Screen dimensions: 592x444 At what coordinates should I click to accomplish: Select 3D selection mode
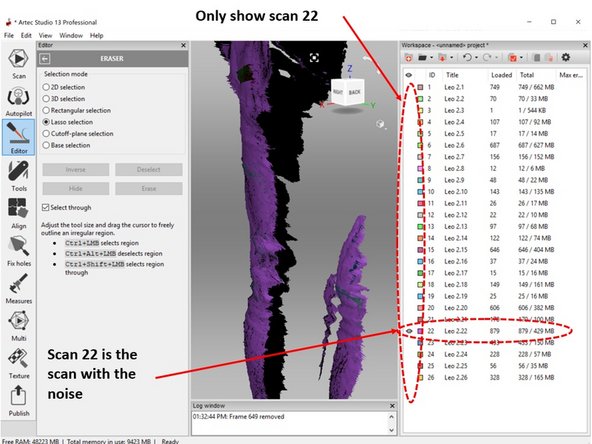(64, 99)
